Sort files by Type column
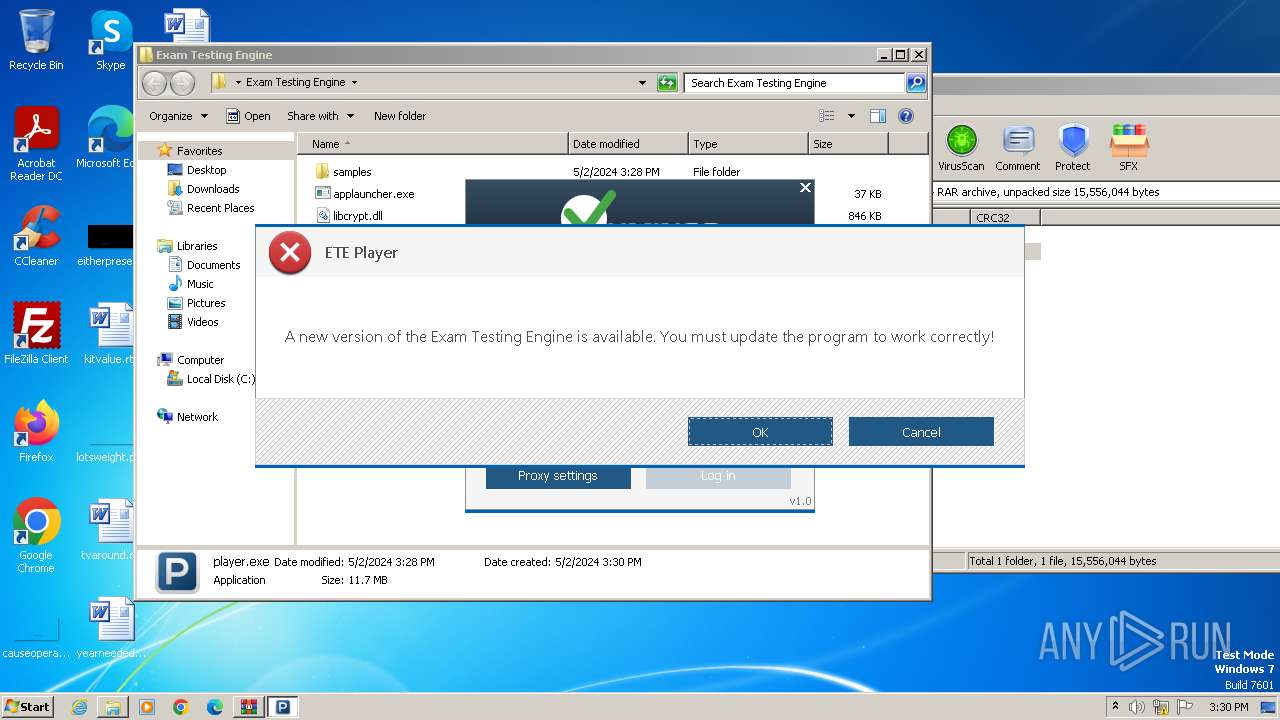The height and width of the screenshot is (720, 1280). pos(748,144)
